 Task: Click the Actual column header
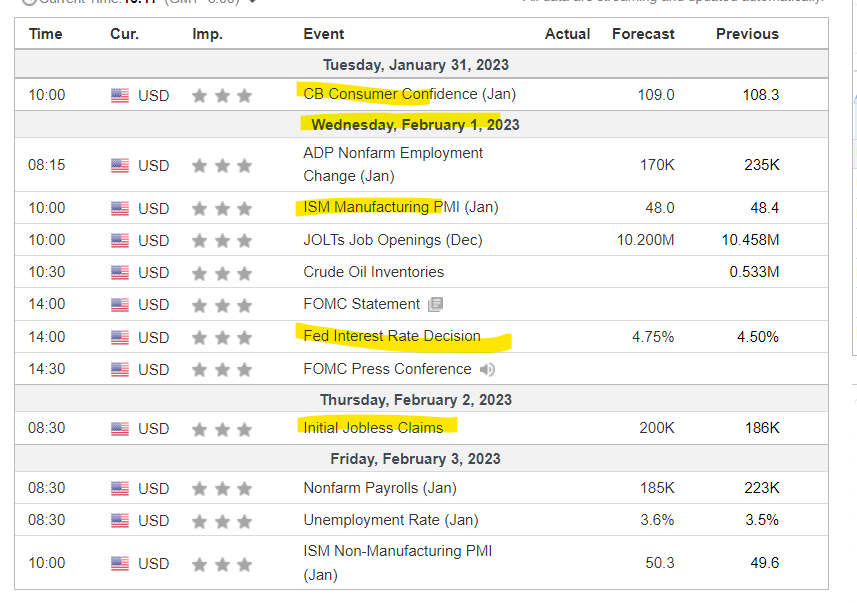(x=567, y=34)
